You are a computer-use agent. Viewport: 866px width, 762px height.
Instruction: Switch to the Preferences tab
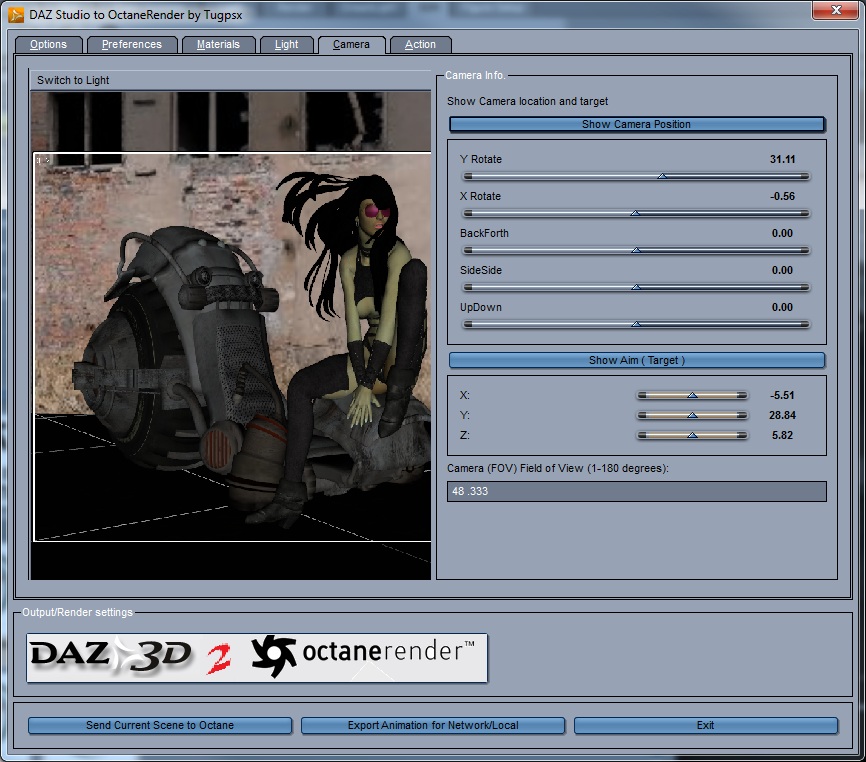pyautogui.click(x=131, y=45)
